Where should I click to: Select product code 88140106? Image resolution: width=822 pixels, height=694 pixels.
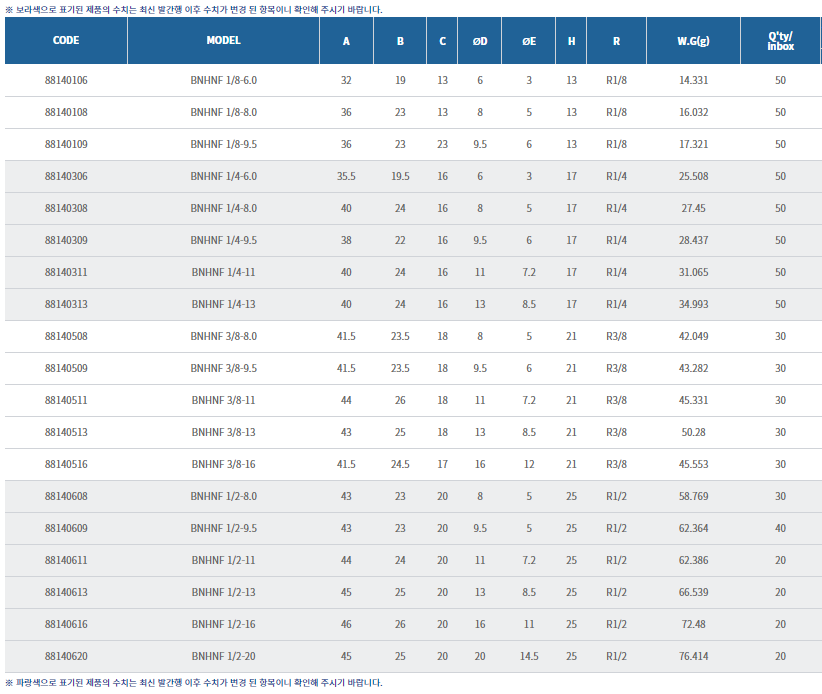click(x=66, y=80)
